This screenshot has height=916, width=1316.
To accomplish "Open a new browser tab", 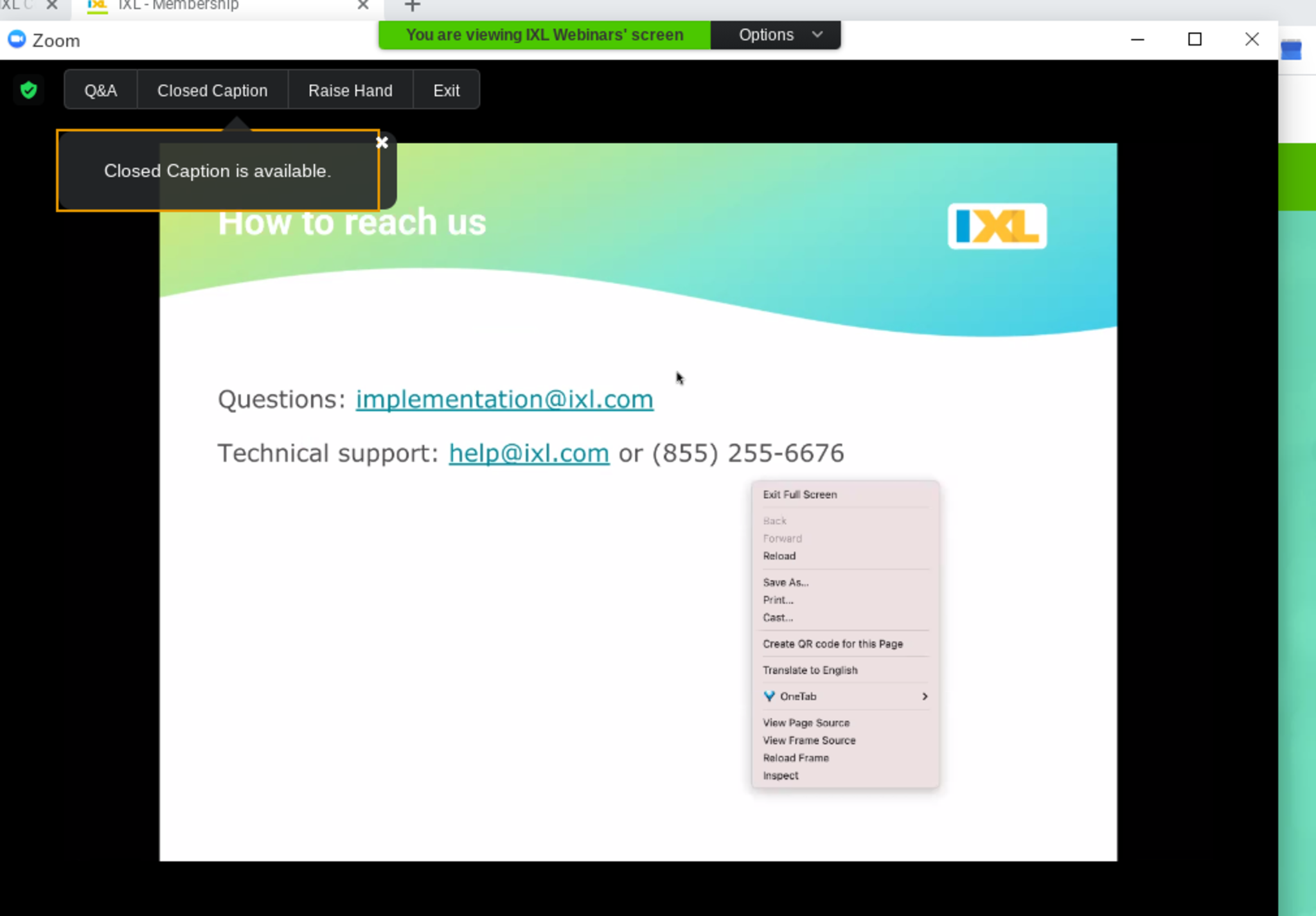I will pyautogui.click(x=413, y=6).
